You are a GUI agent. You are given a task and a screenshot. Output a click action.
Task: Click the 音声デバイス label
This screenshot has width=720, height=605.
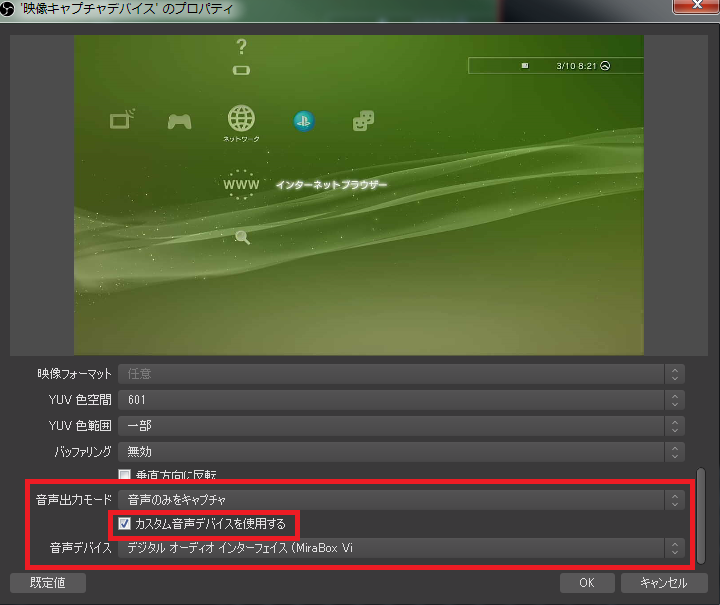(81, 548)
